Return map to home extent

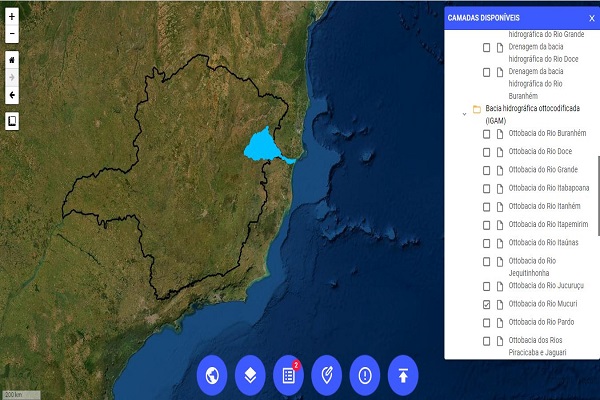[x=12, y=60]
